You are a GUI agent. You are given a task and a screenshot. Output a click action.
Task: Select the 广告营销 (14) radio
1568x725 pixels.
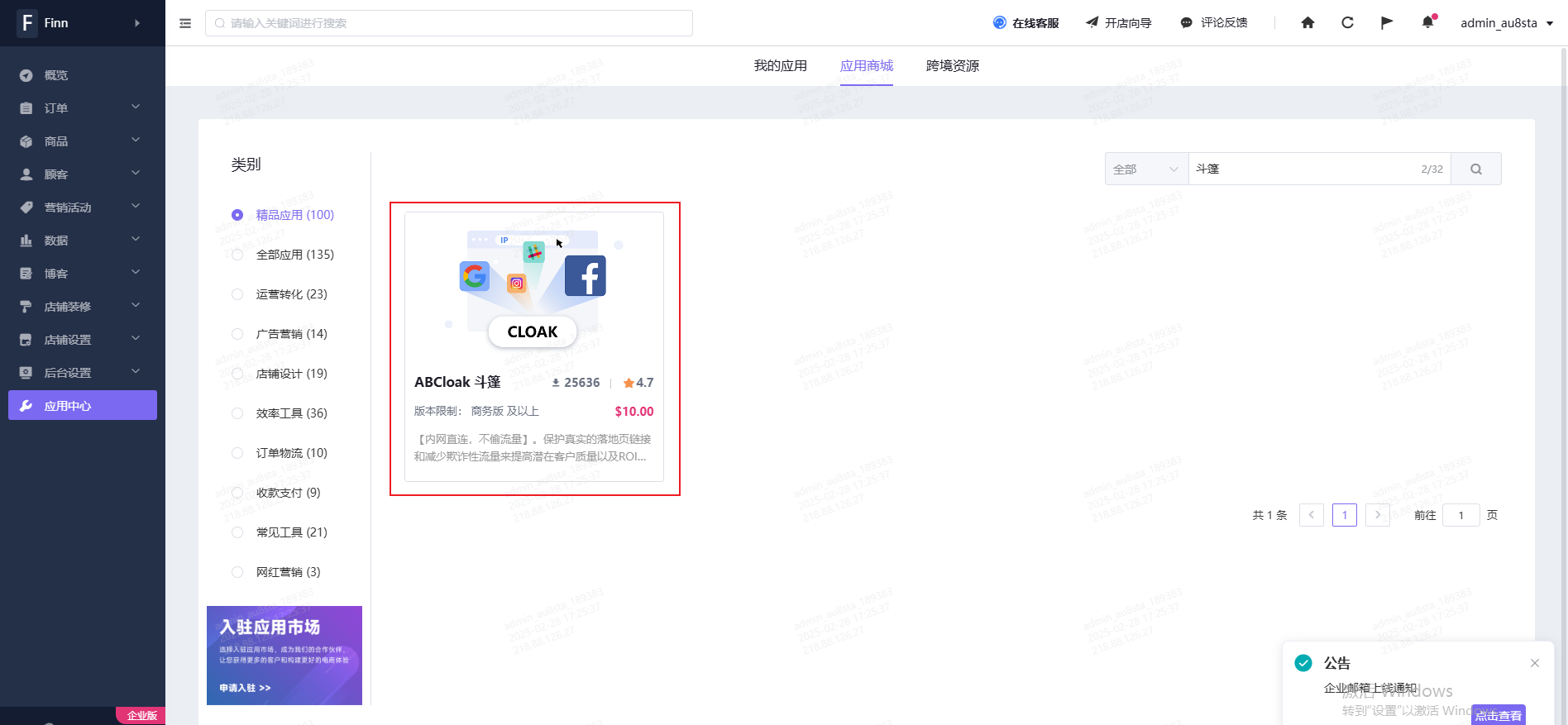click(x=237, y=334)
